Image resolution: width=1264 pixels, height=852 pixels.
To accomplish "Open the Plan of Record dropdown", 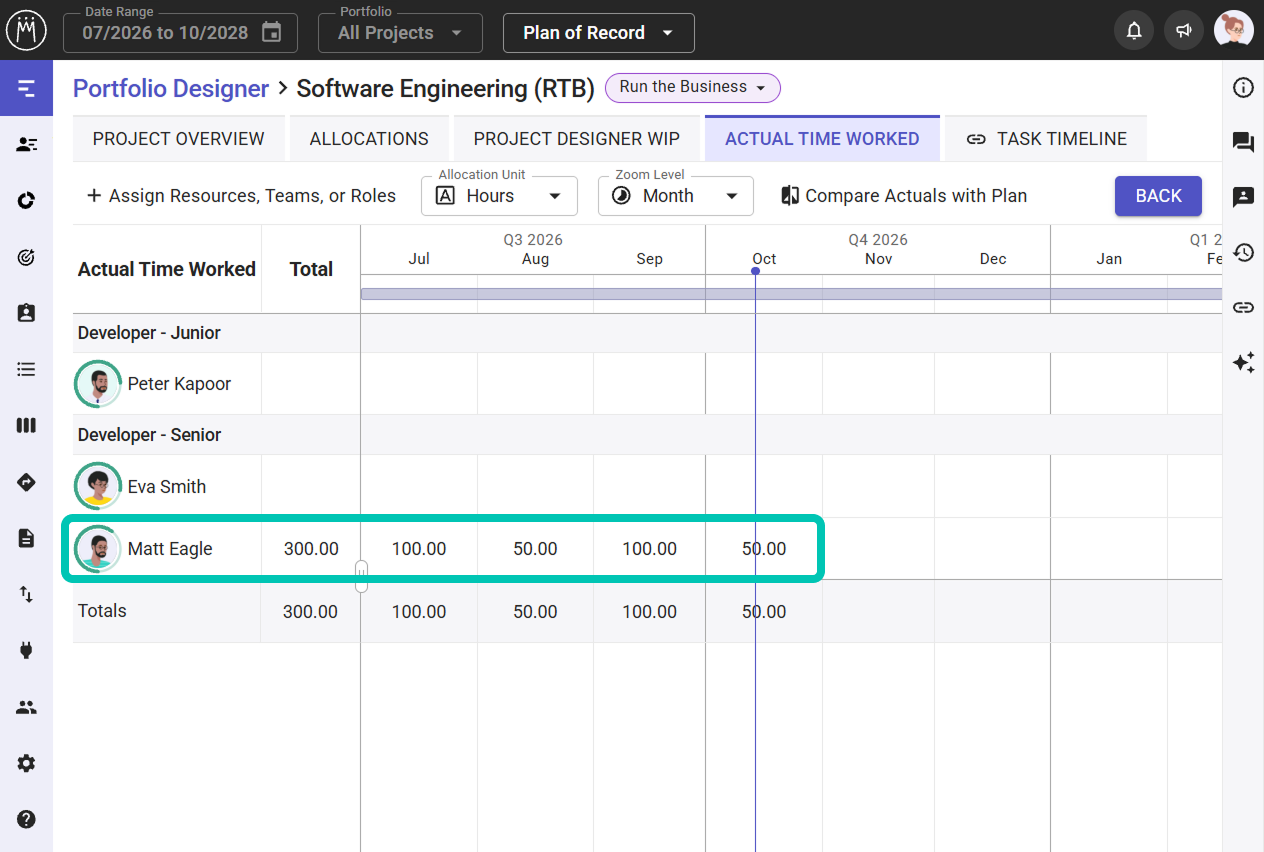I will coord(598,33).
